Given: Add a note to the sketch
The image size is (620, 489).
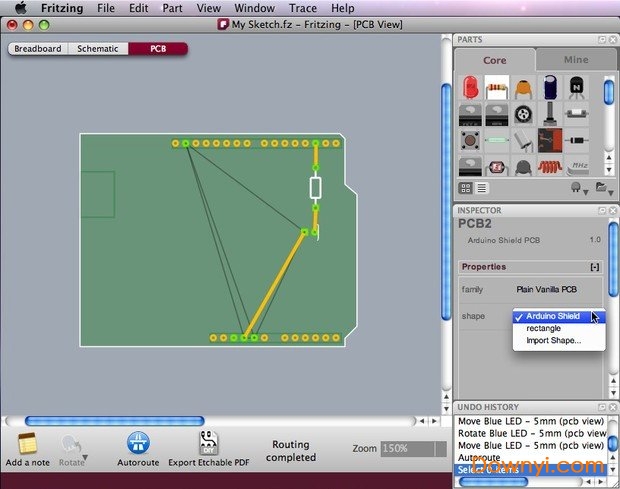Looking at the screenshot, I should tap(27, 444).
